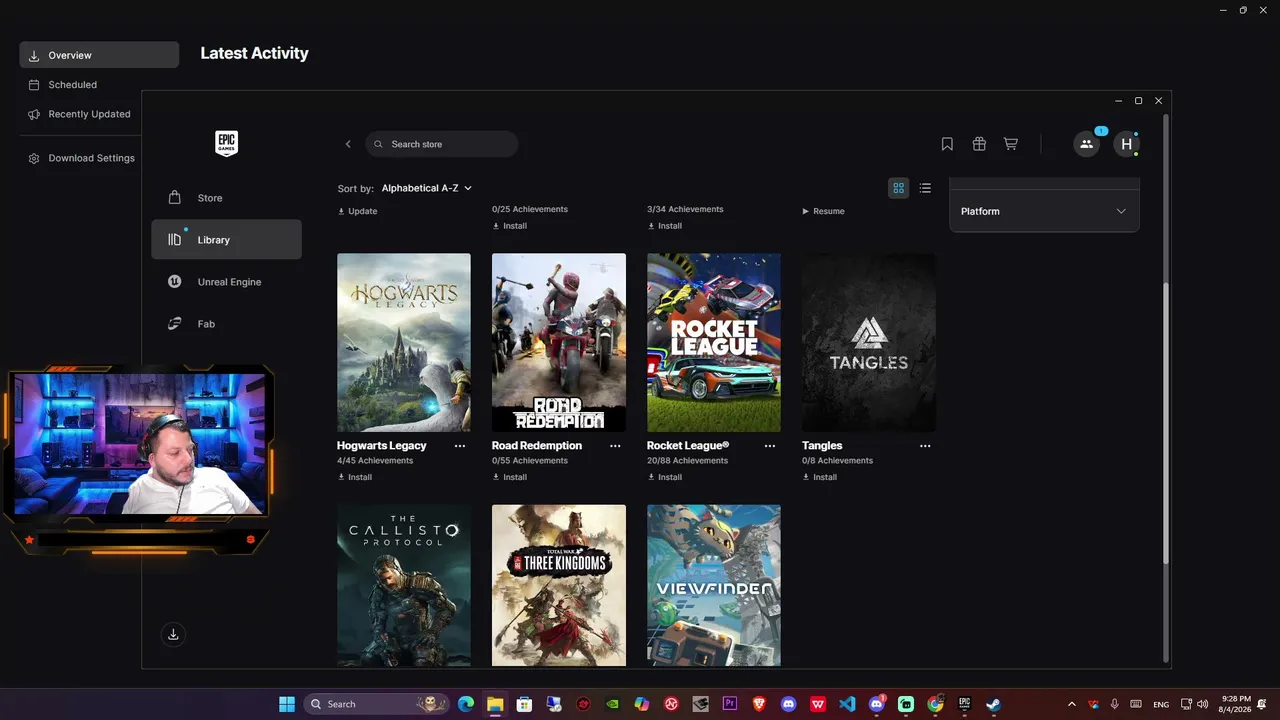Install Road Redemption
Viewport: 1280px width, 720px height.
point(510,477)
